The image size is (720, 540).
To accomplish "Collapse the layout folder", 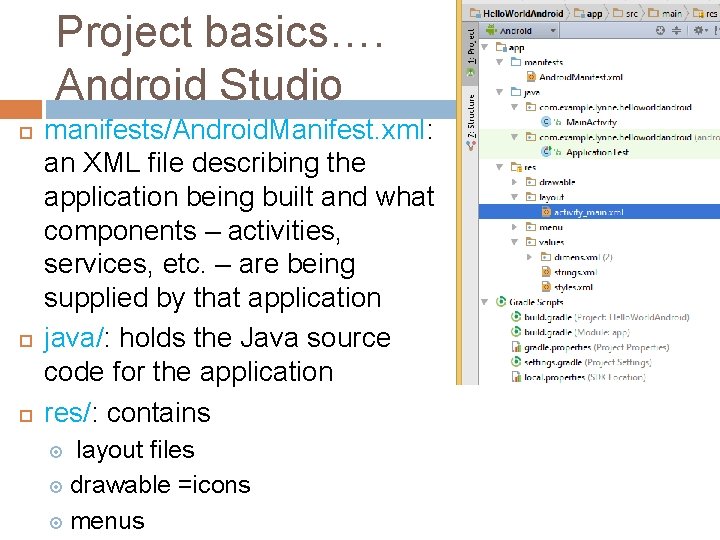I will pos(515,197).
